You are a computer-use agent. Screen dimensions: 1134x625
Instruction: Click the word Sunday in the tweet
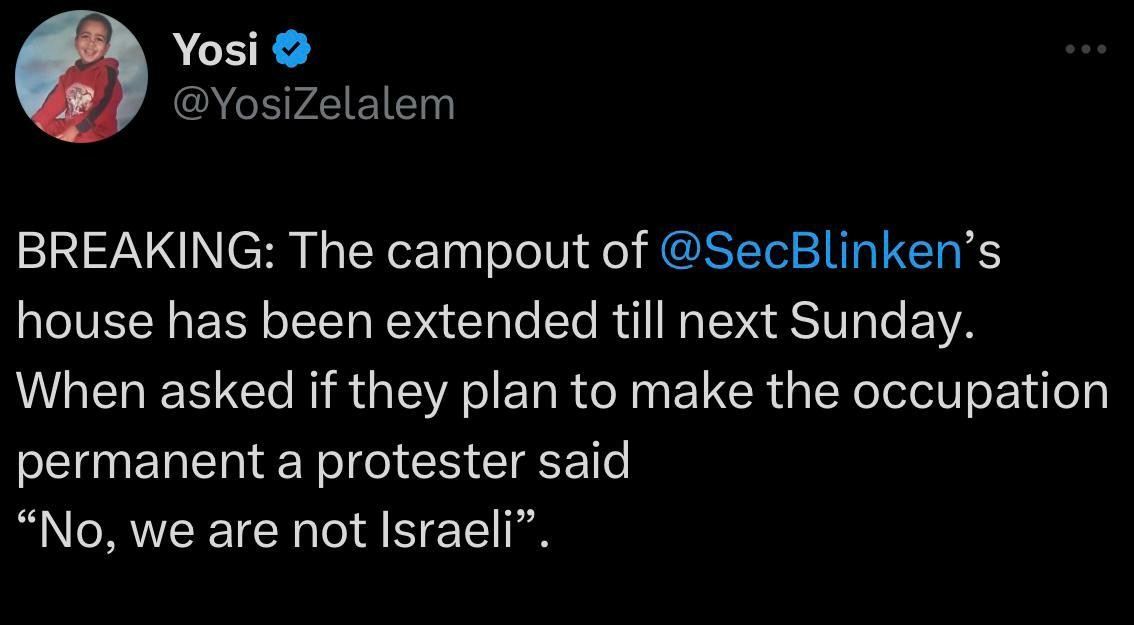pyautogui.click(x=880, y=322)
